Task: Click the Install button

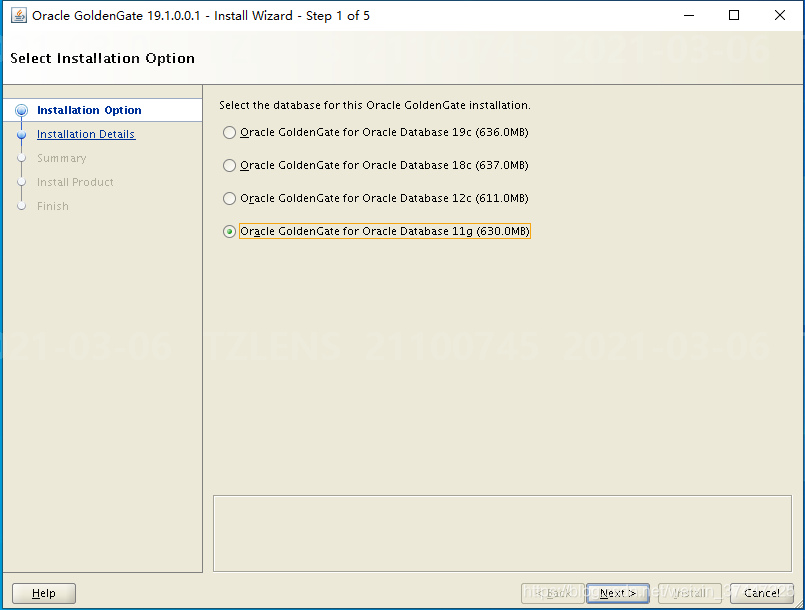Action: (689, 593)
